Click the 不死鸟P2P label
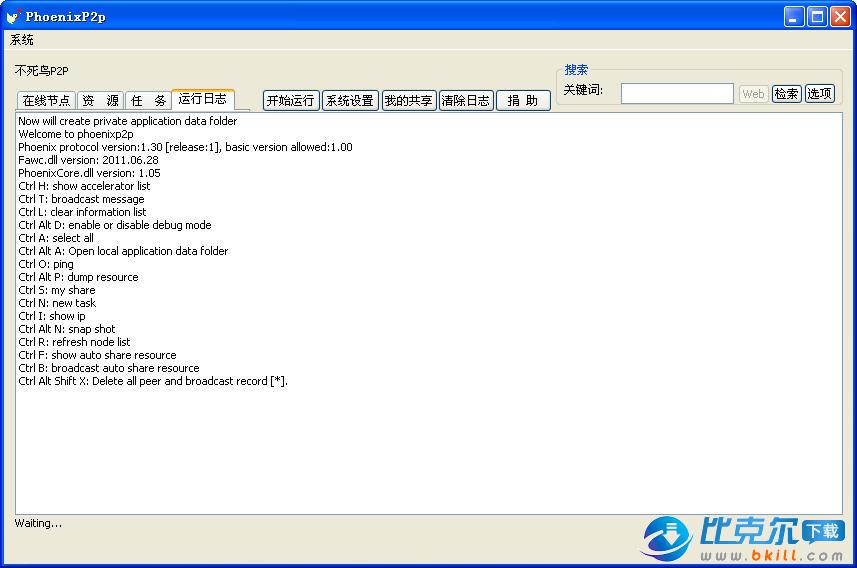The width and height of the screenshot is (857, 568). [42, 71]
